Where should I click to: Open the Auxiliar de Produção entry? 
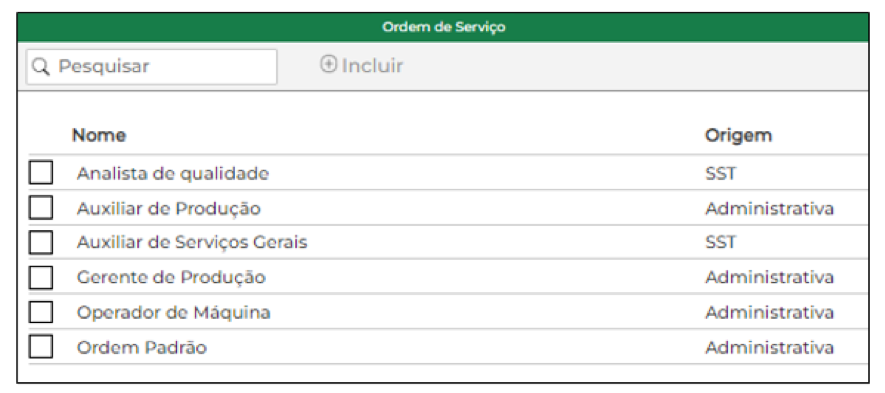click(x=169, y=209)
